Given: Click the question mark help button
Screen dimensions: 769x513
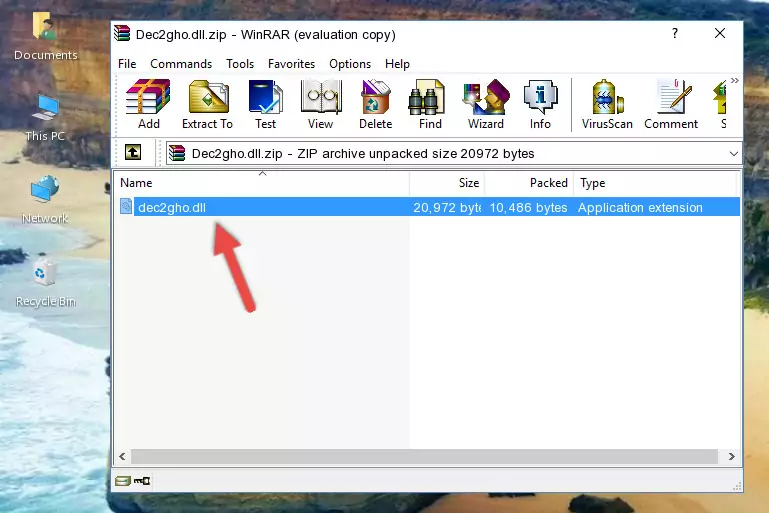Looking at the screenshot, I should (x=675, y=33).
